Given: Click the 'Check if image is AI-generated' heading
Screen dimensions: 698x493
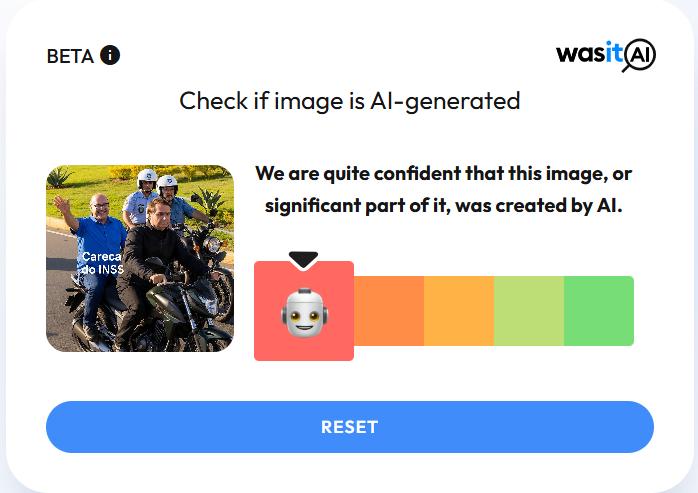Looking at the screenshot, I should pos(349,101).
